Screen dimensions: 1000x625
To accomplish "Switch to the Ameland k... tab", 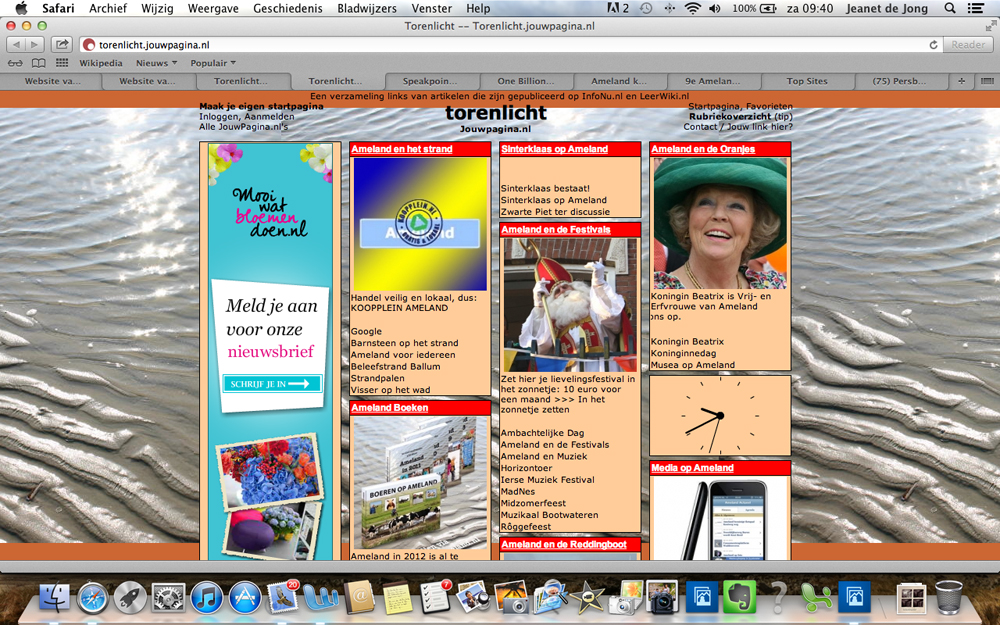I will coord(619,81).
